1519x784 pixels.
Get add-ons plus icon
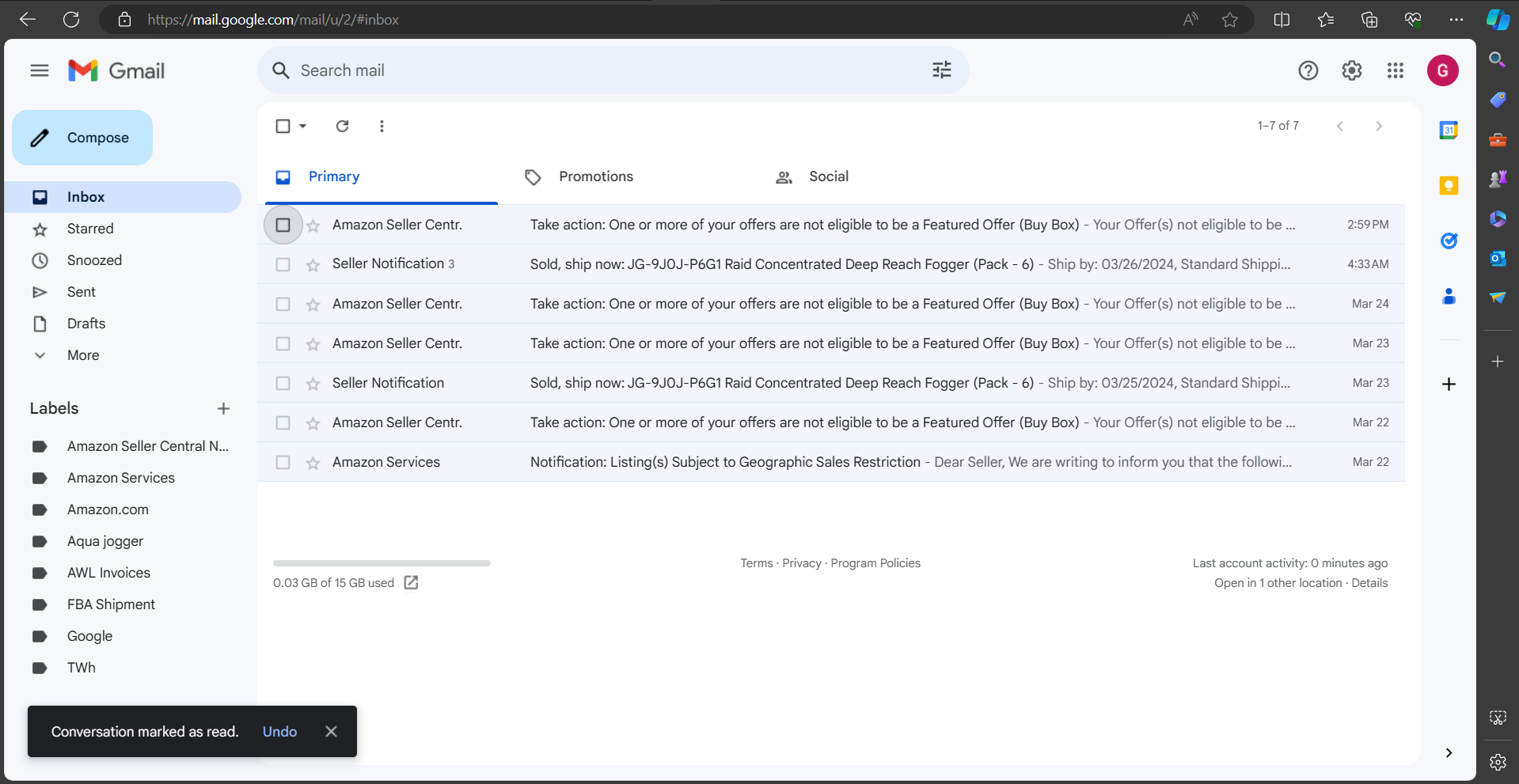(1449, 384)
